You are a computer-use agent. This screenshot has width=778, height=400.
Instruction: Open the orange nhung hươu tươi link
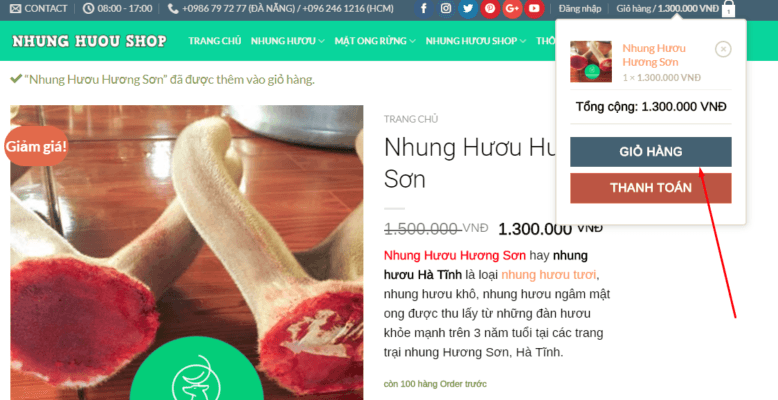tap(549, 274)
